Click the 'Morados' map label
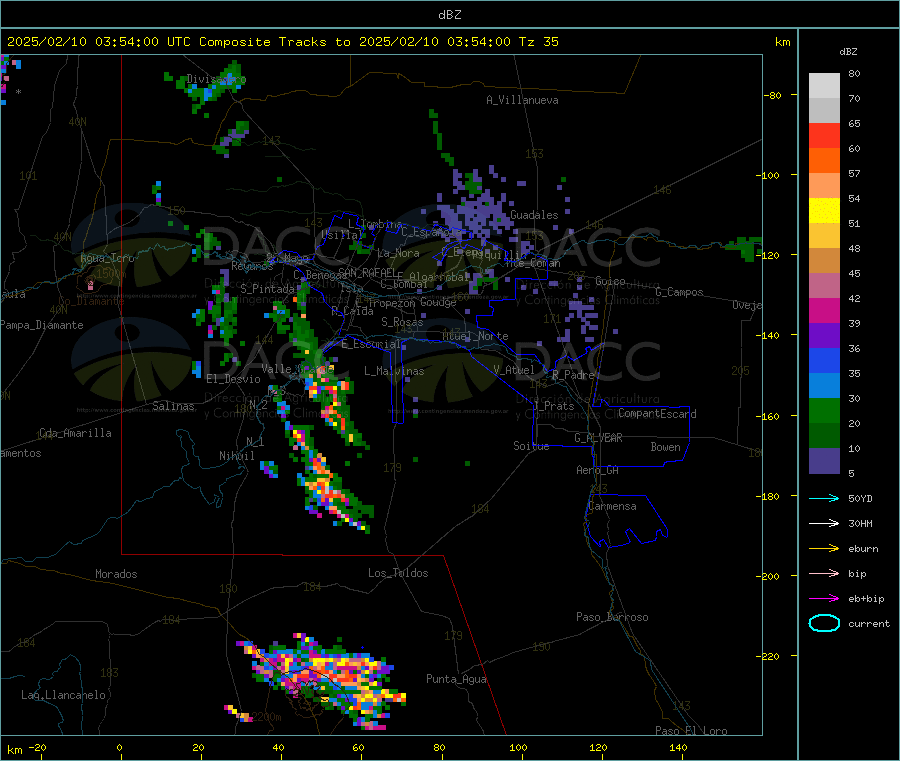 (116, 574)
